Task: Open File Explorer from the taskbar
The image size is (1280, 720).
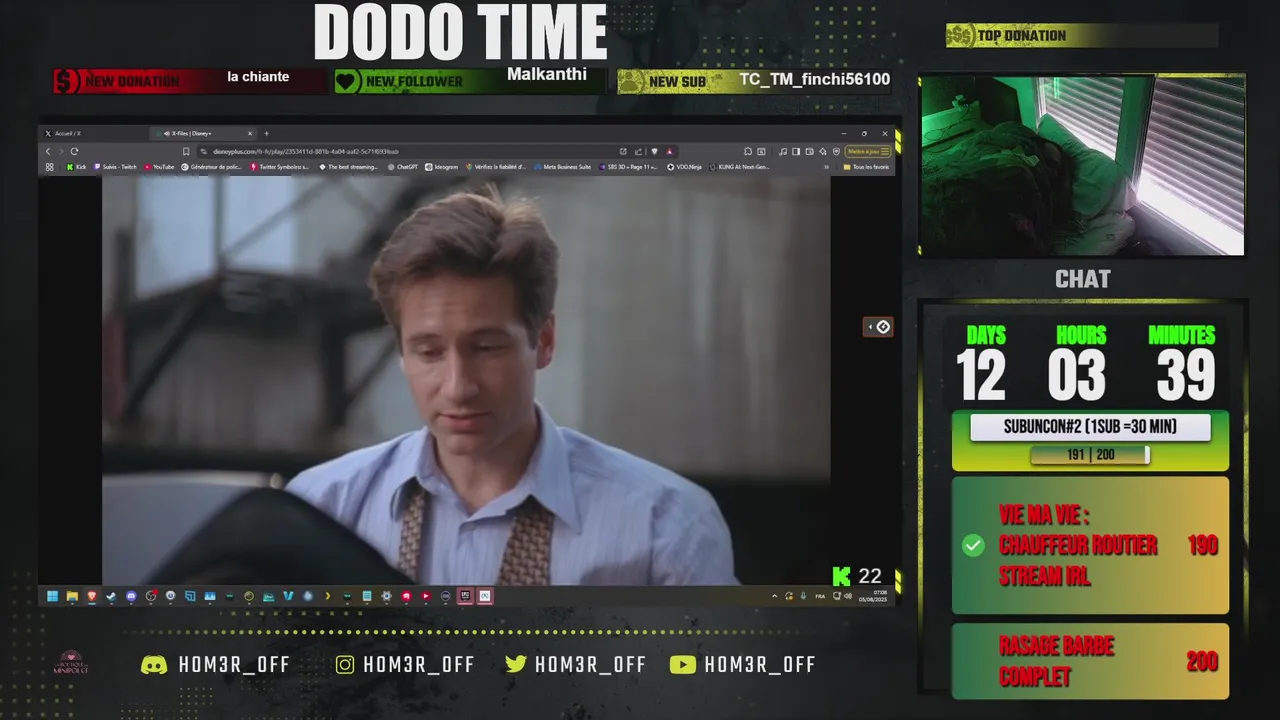Action: click(72, 596)
